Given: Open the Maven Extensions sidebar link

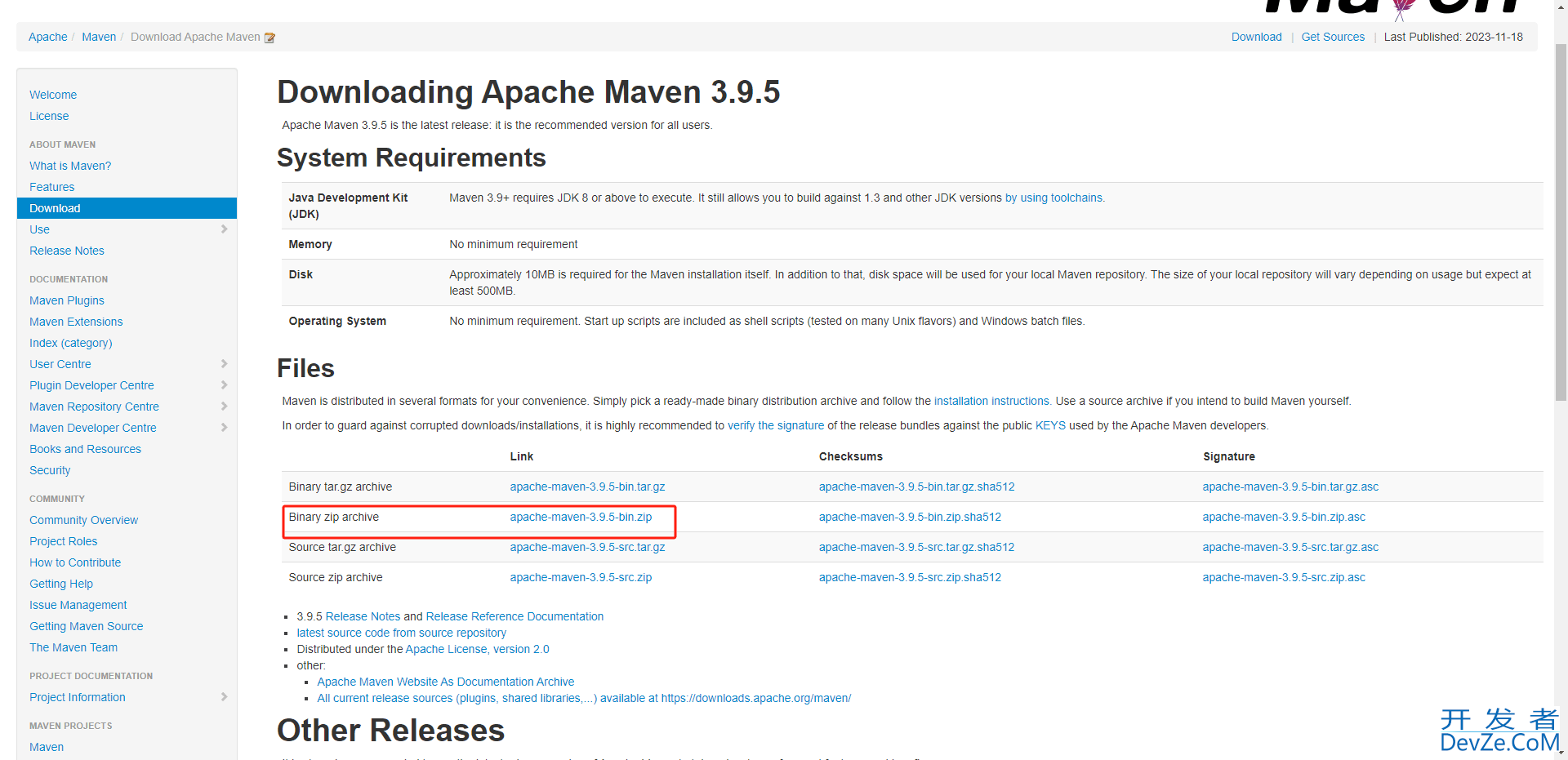Looking at the screenshot, I should click(x=76, y=322).
